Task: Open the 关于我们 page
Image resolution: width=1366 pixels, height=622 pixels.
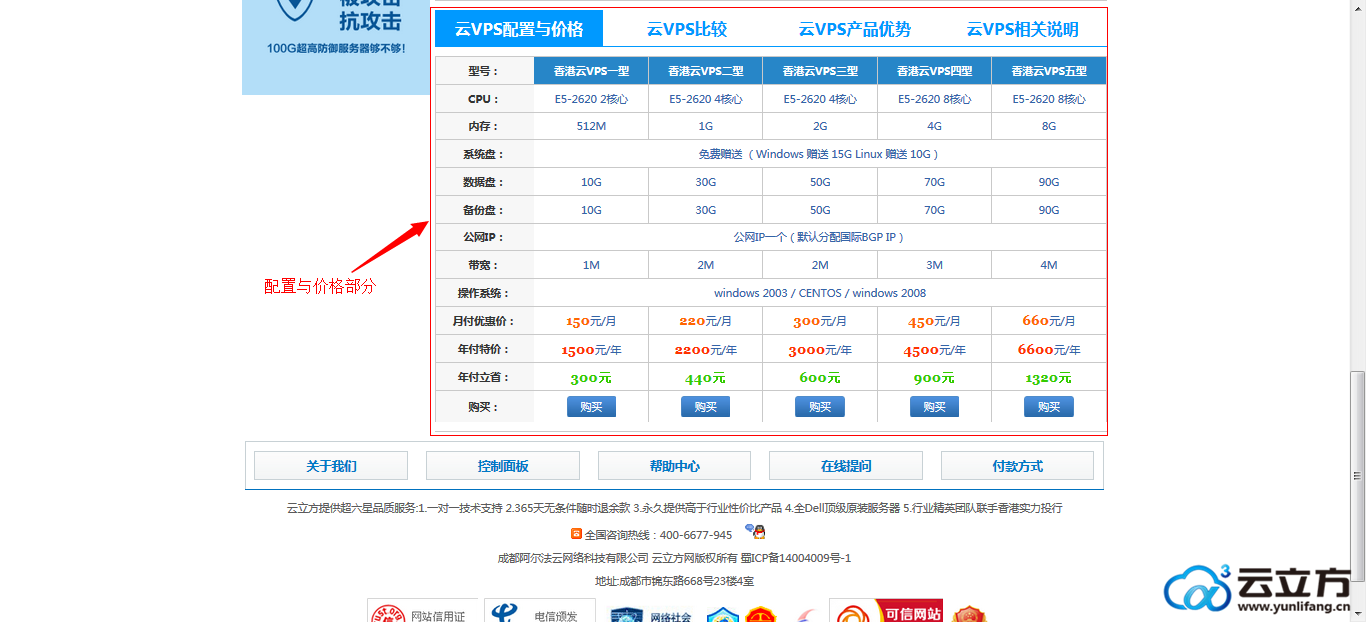Action: point(331,466)
